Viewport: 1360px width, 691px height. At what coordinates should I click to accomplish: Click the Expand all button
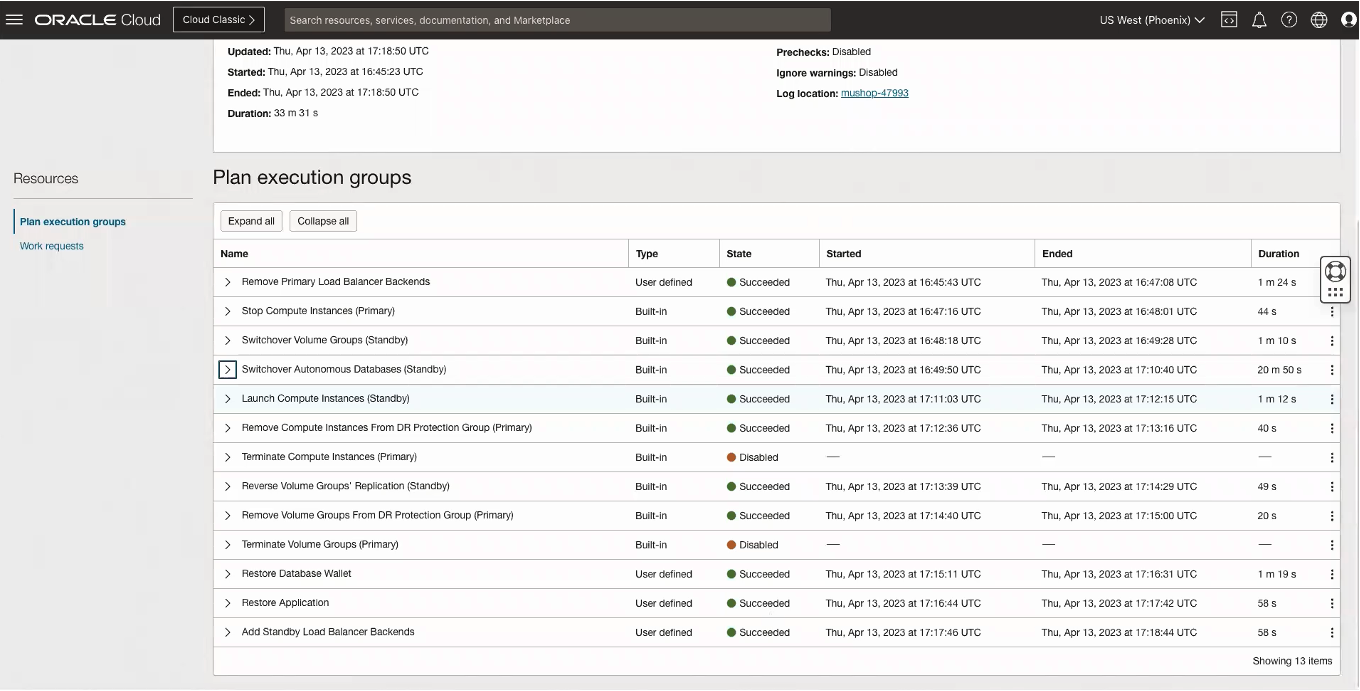[251, 220]
